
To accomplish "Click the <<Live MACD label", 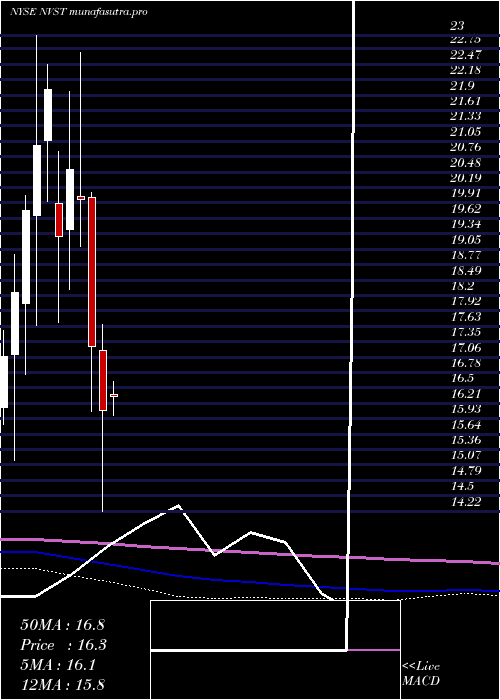I will (x=421, y=673).
